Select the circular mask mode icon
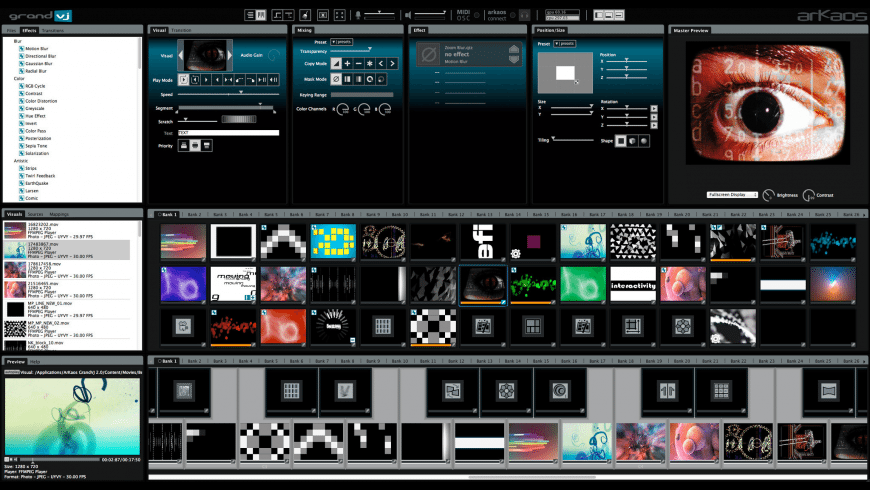The height and width of the screenshot is (490, 870). (x=370, y=79)
